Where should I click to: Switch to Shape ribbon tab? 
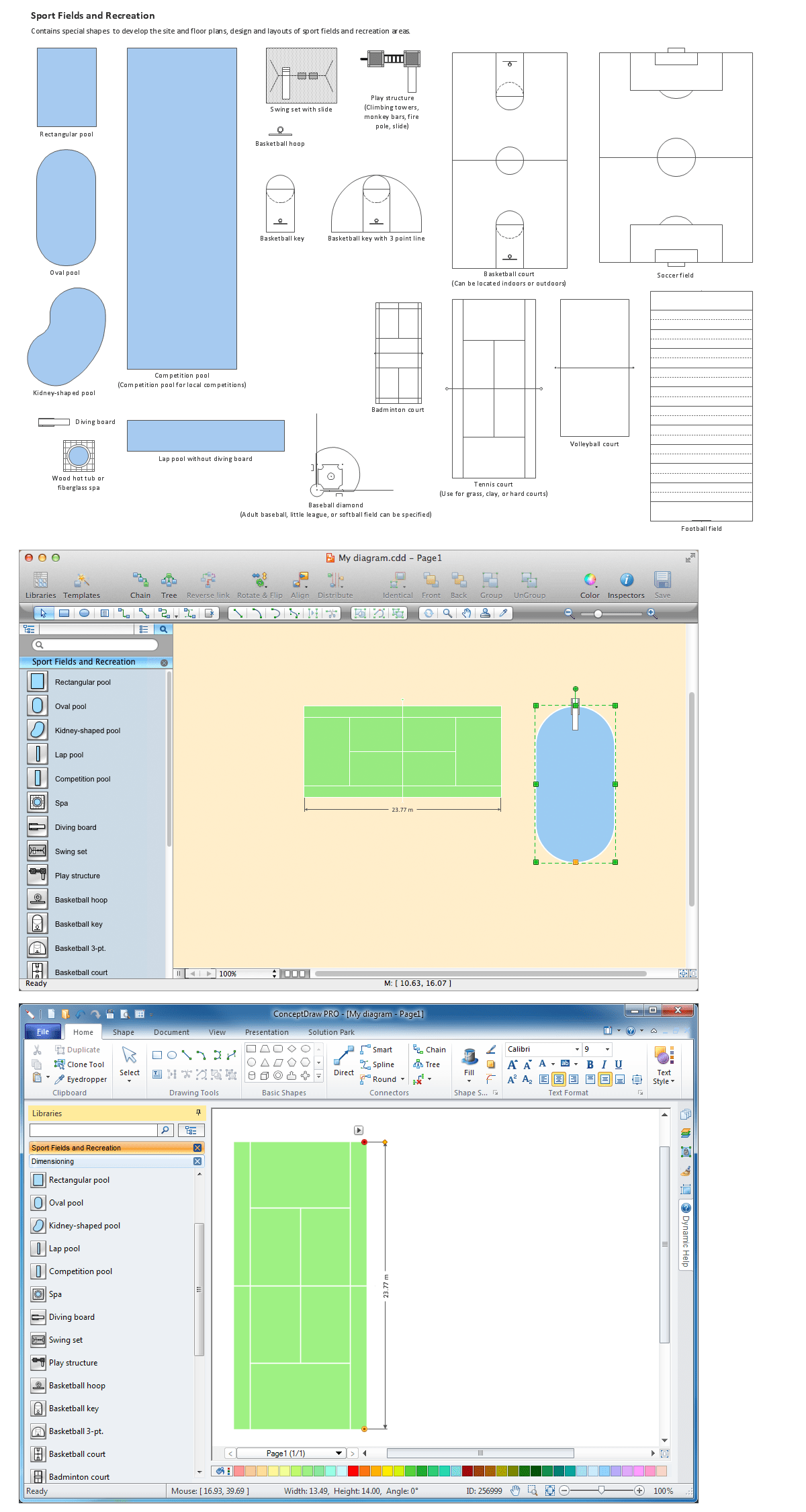tap(124, 1032)
